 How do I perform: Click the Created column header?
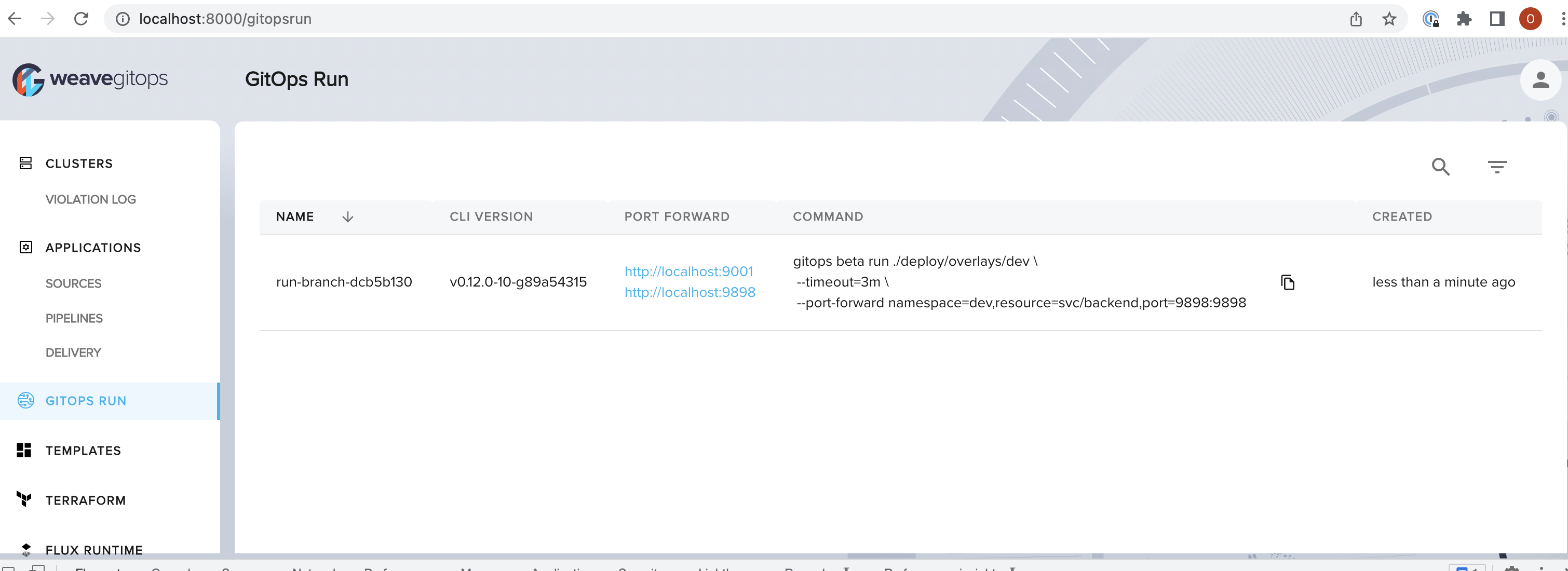click(1402, 216)
